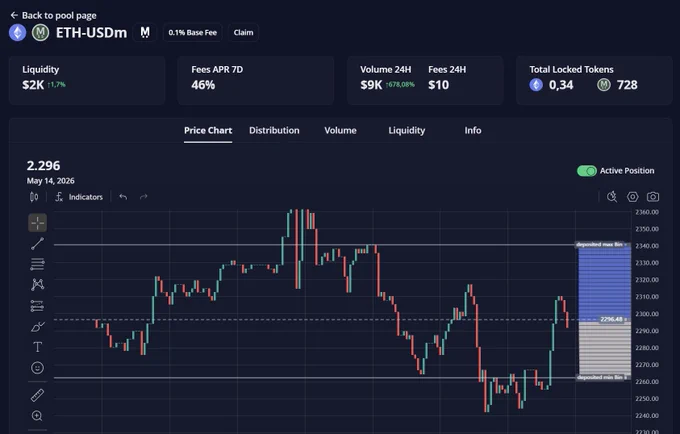Select the pattern drawing tool
The image size is (680, 434).
coord(38,284)
